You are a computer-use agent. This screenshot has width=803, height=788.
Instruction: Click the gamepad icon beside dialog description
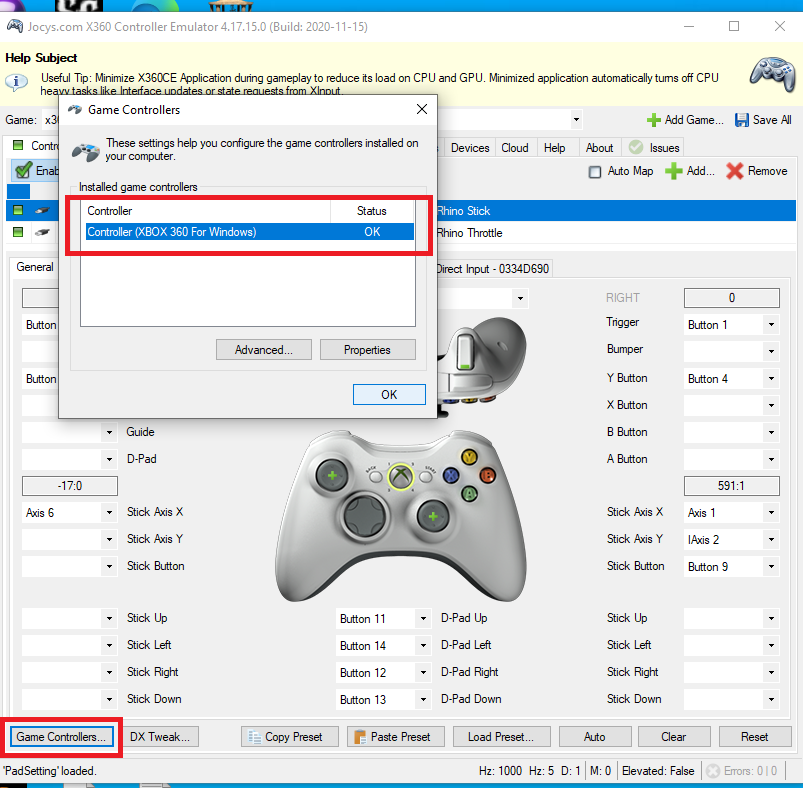86,151
